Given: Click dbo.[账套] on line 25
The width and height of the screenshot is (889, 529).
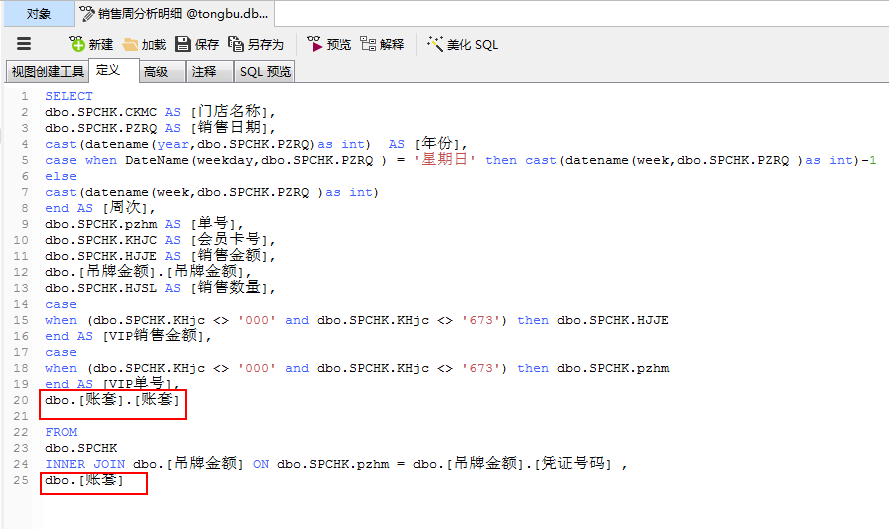Looking at the screenshot, I should (84, 480).
